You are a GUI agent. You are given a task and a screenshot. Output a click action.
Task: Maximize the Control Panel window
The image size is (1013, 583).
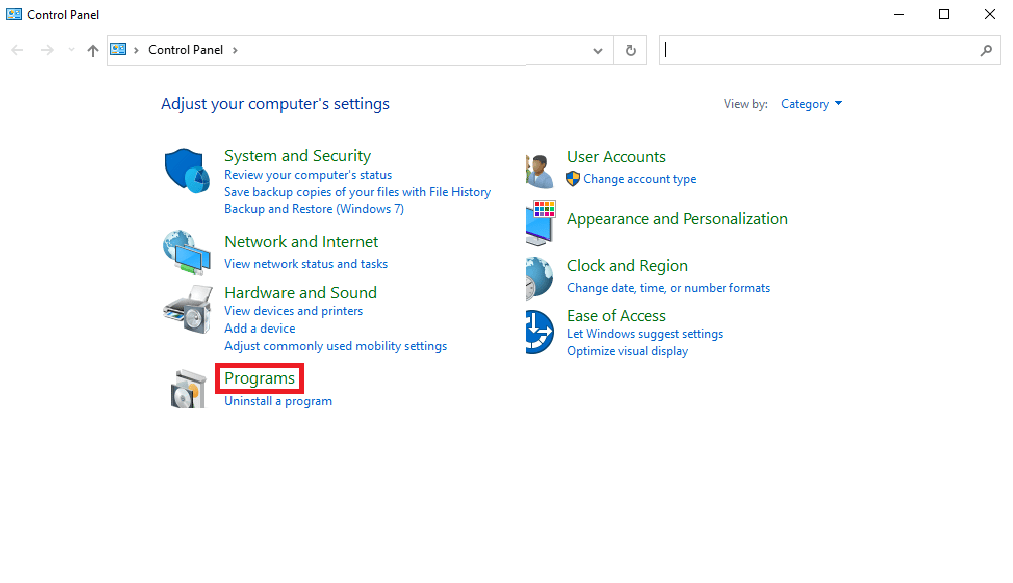(944, 14)
